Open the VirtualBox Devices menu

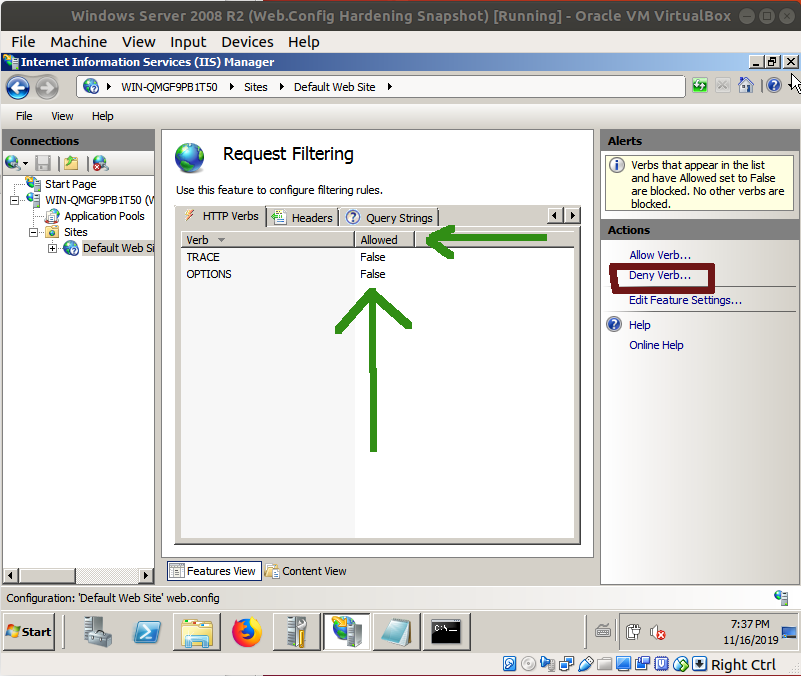[x=247, y=42]
